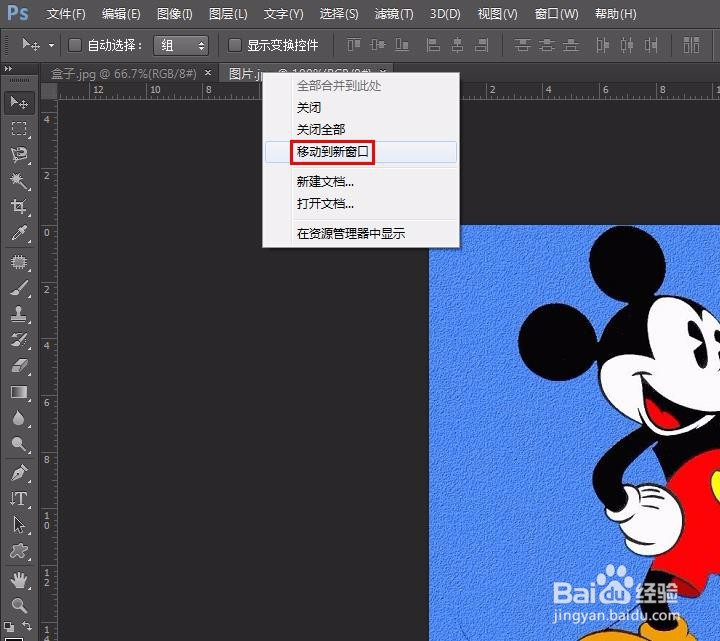Click align vertical centers icon
This screenshot has width=720, height=641.
coord(377,45)
